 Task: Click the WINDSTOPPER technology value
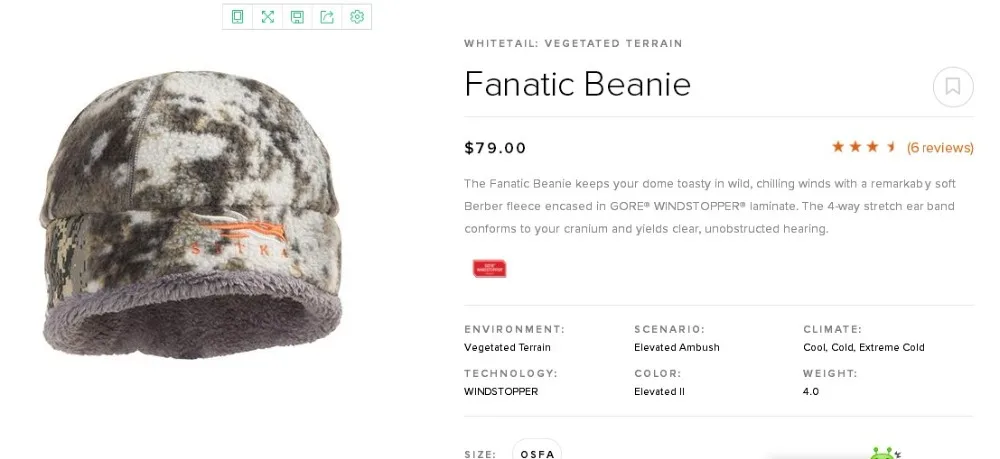[x=501, y=392]
